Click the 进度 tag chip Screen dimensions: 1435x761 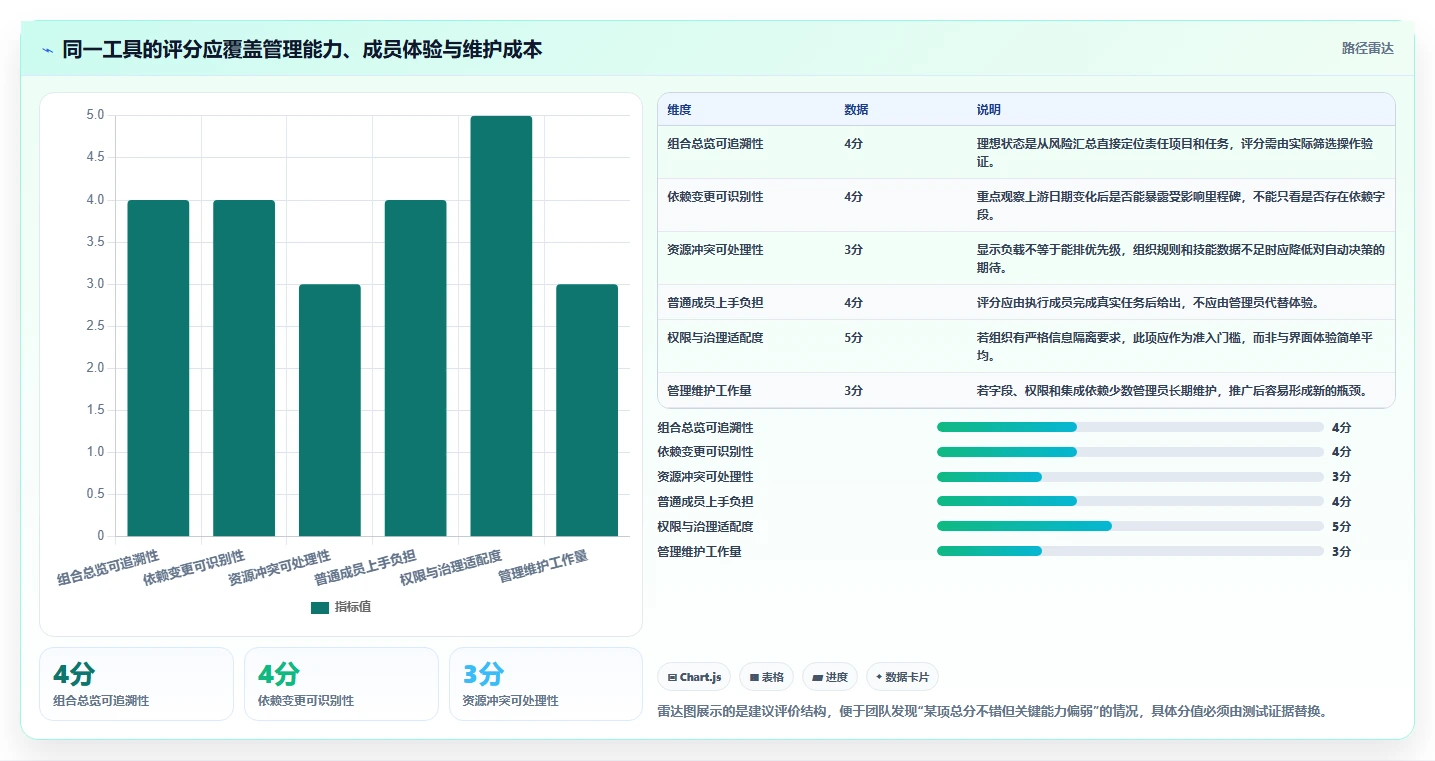[830, 677]
